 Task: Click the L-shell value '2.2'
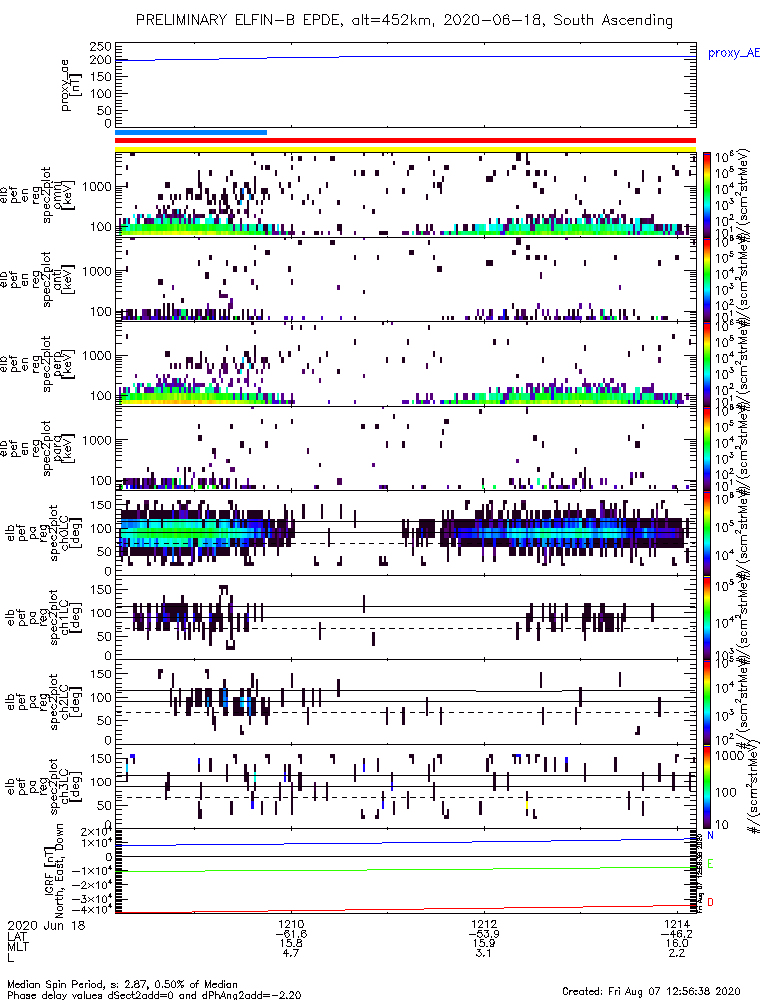pos(677,953)
